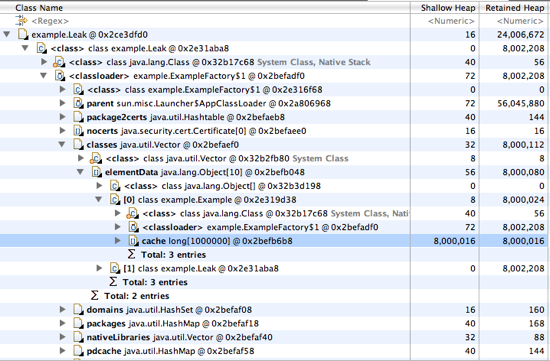550x361 pixels.
Task: Click the icon of packages java.util.HashMap
Action: [78, 323]
